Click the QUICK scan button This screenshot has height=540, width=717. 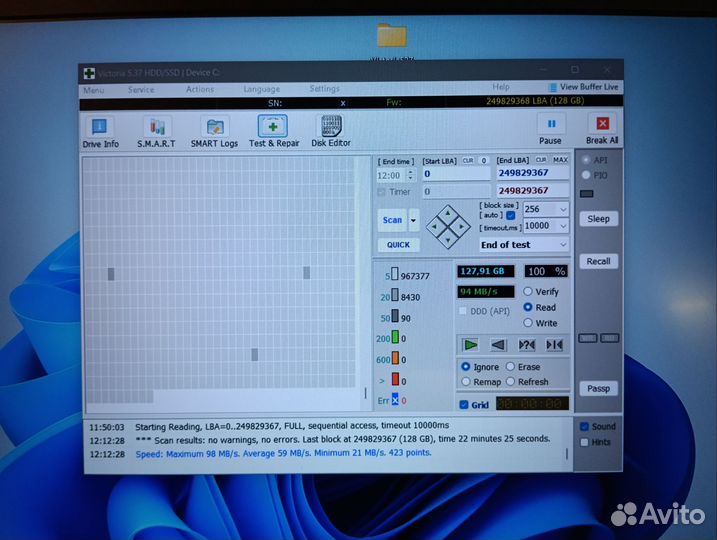click(398, 245)
